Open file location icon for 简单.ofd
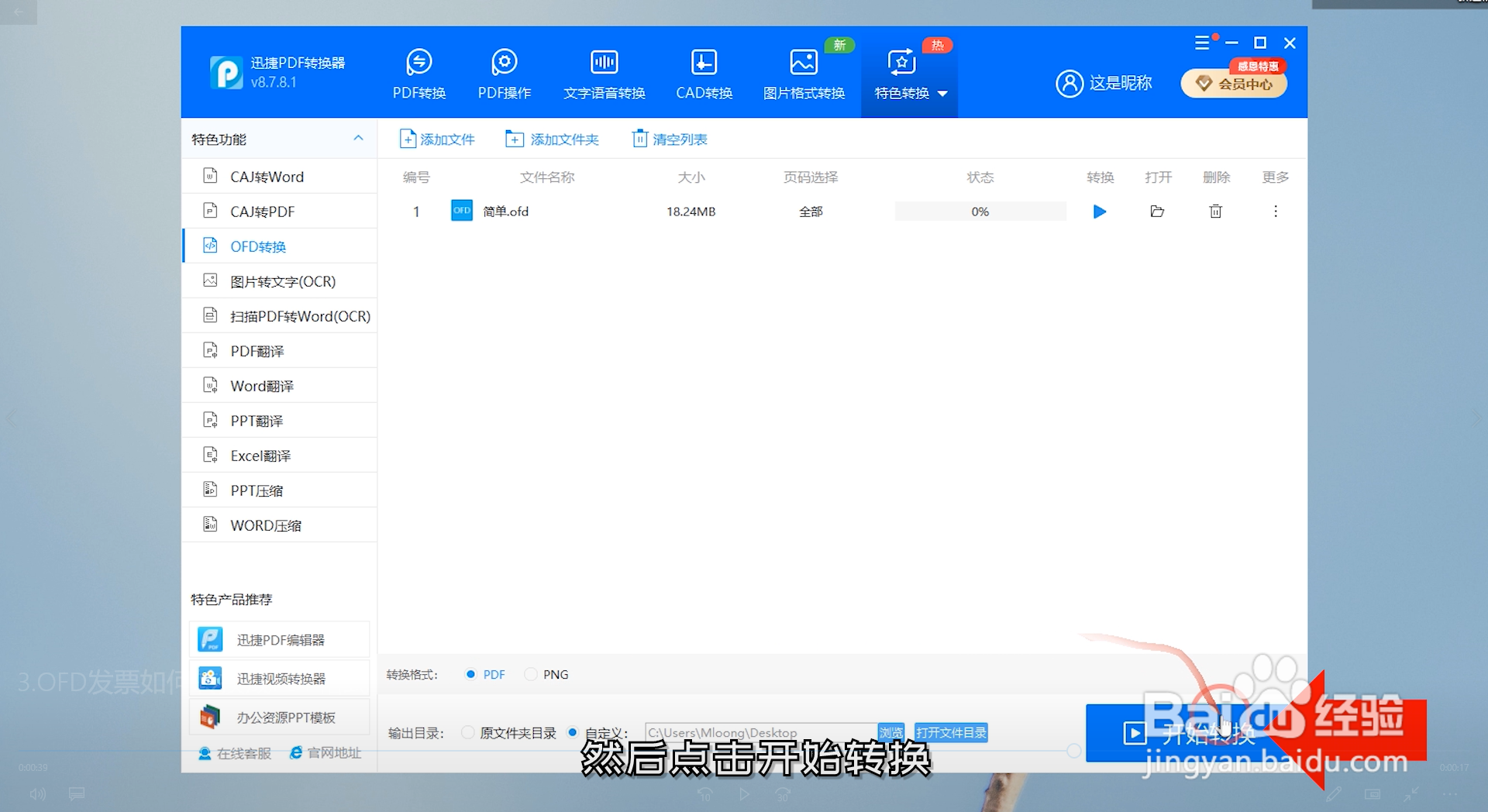 coord(1157,211)
